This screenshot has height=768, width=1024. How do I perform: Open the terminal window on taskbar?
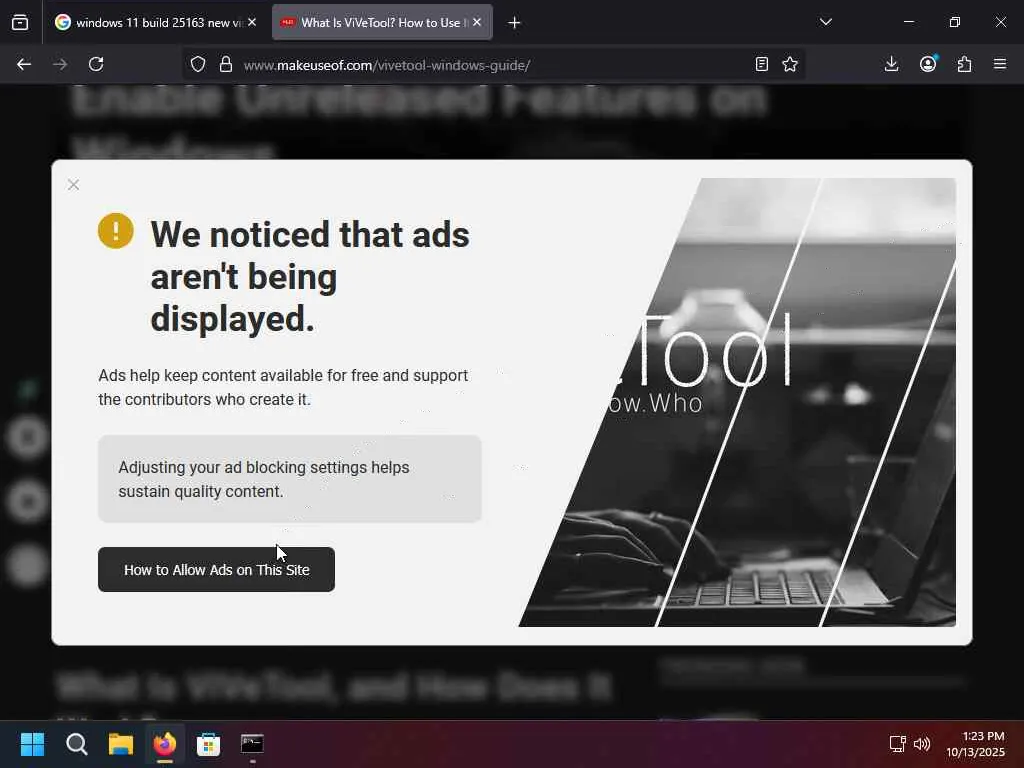tap(252, 744)
